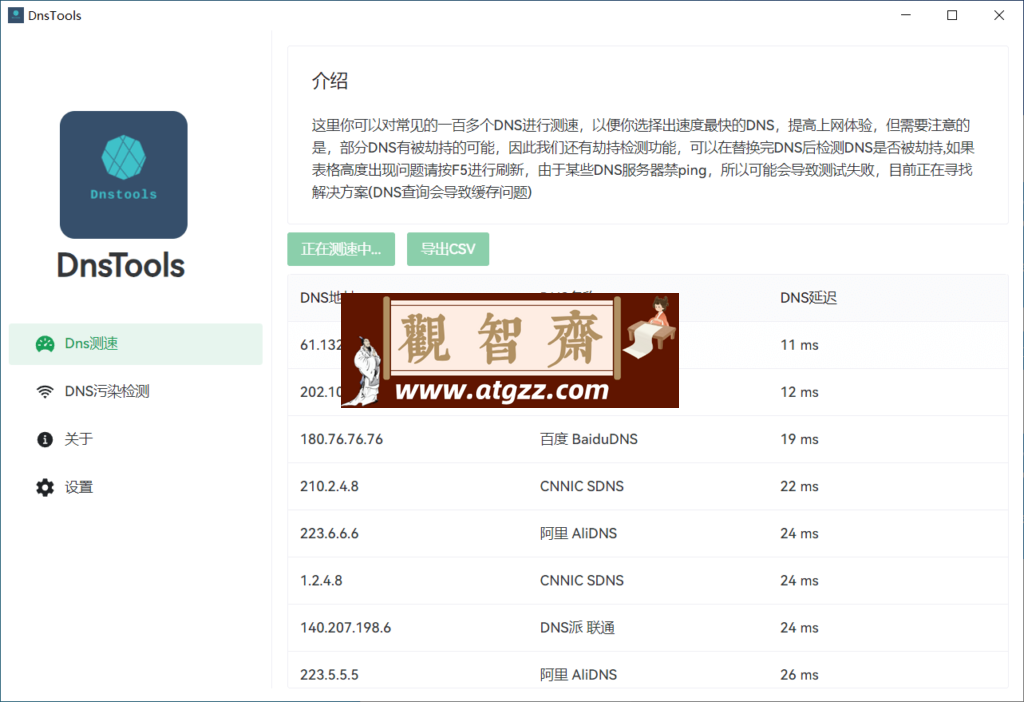
Task: Select the 180.76.76.76 address cell
Action: [x=342, y=439]
